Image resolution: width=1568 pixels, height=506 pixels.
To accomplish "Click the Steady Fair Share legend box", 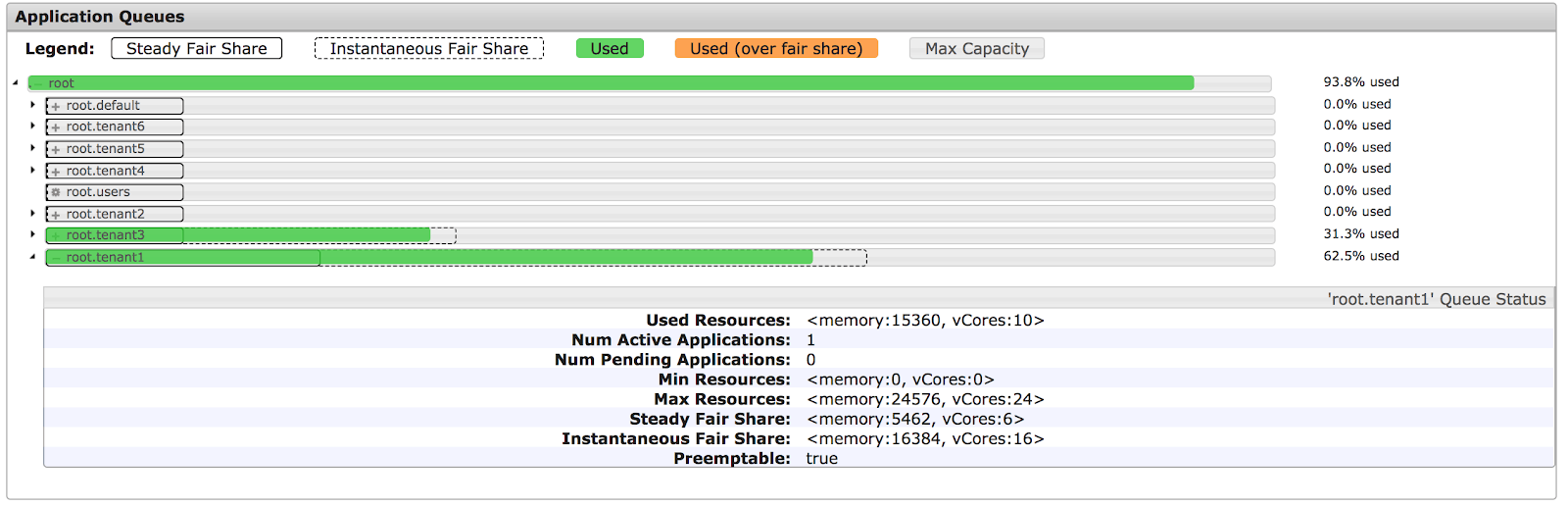I will [197, 48].
